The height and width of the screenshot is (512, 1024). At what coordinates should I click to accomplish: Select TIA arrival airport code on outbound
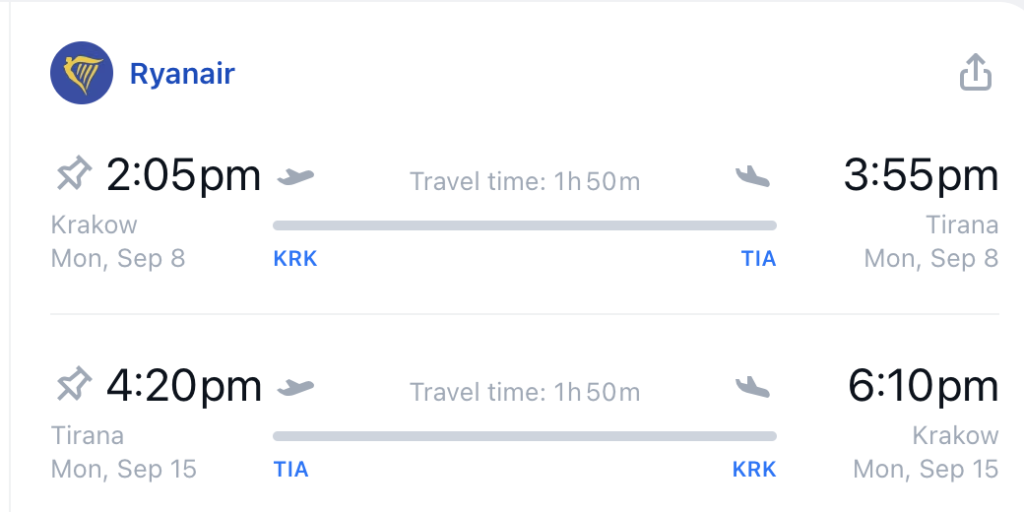click(x=759, y=259)
